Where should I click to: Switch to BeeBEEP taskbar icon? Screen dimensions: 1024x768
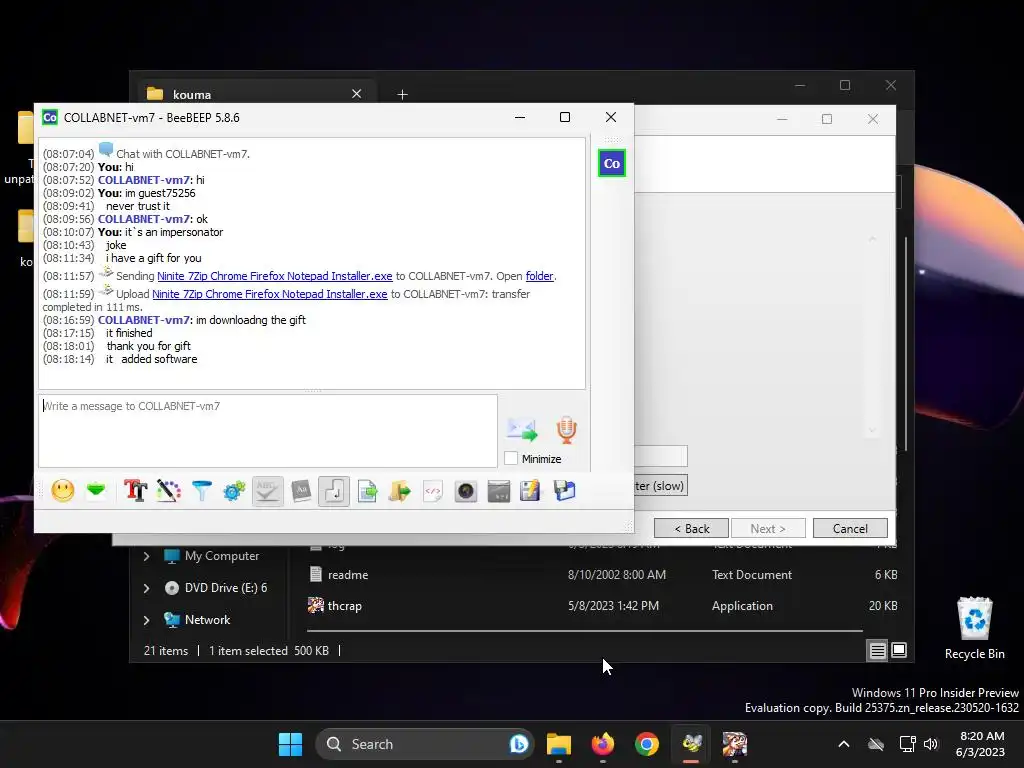pyautogui.click(x=691, y=744)
